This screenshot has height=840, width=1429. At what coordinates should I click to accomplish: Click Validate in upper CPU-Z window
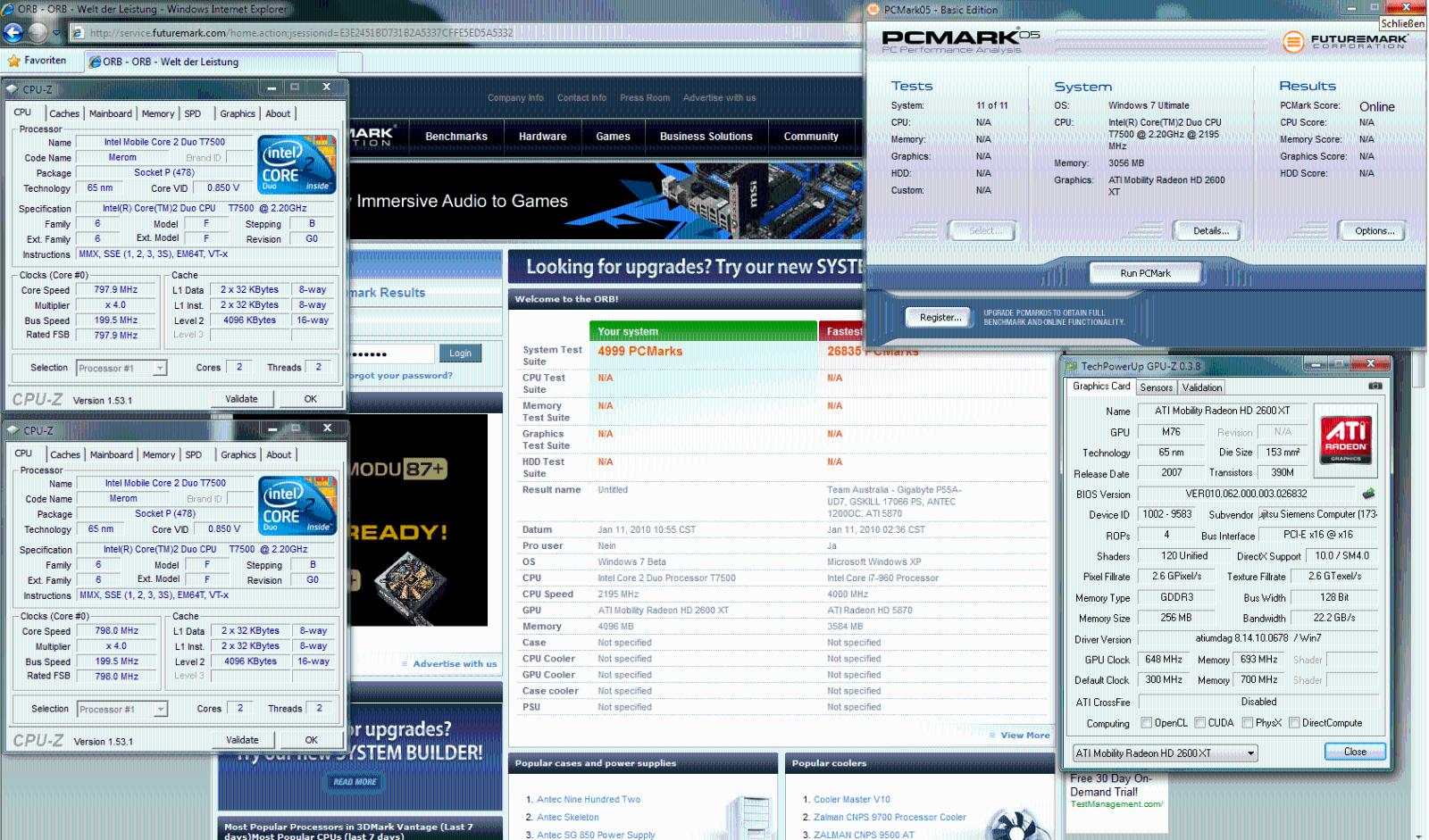point(241,399)
